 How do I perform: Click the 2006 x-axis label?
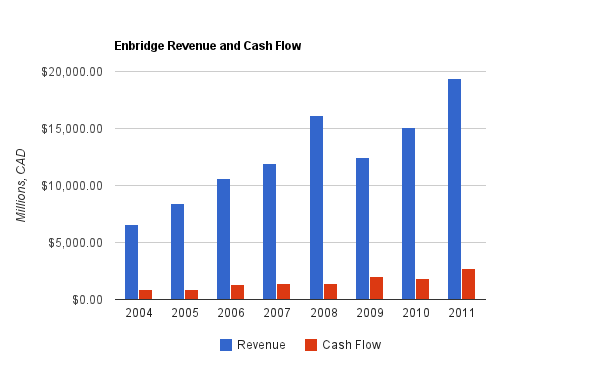point(231,313)
